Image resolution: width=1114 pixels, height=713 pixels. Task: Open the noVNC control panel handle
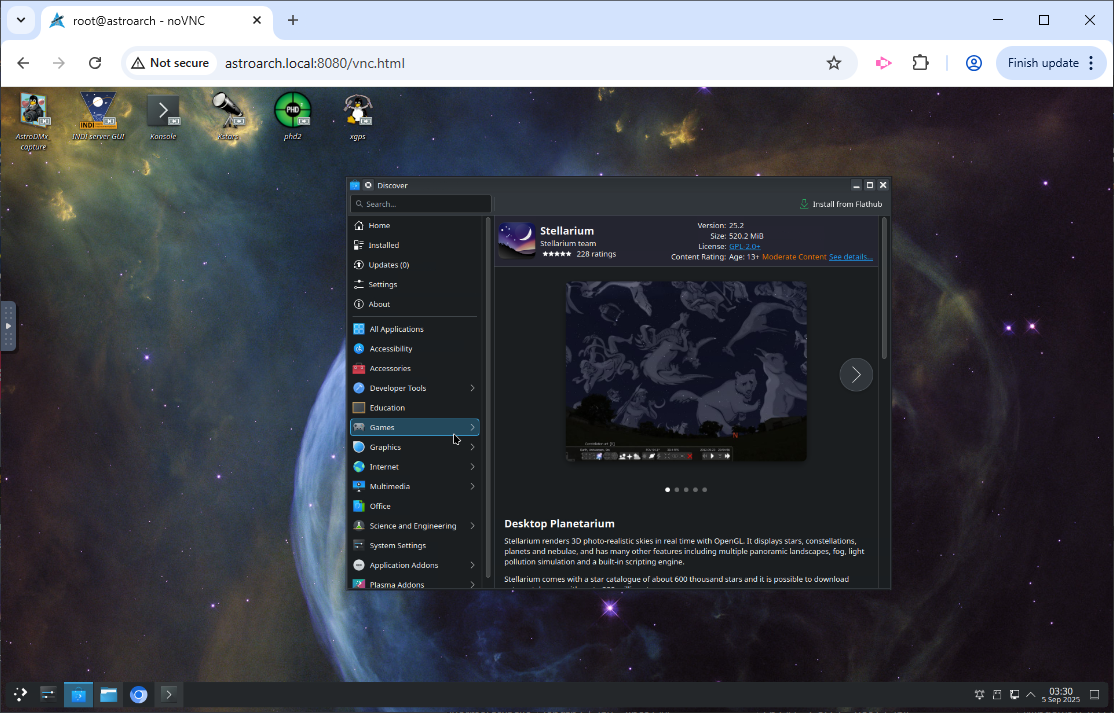click(8, 326)
